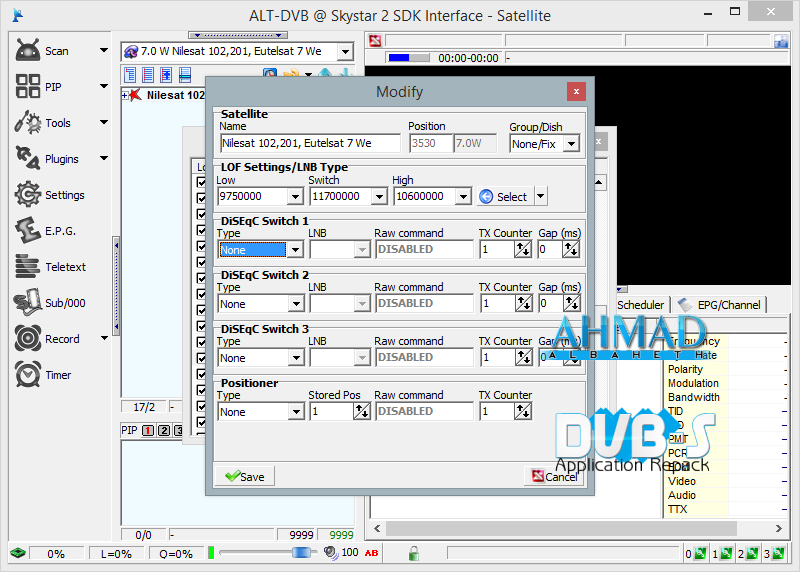Mute audio with the speaker icon

click(x=331, y=553)
